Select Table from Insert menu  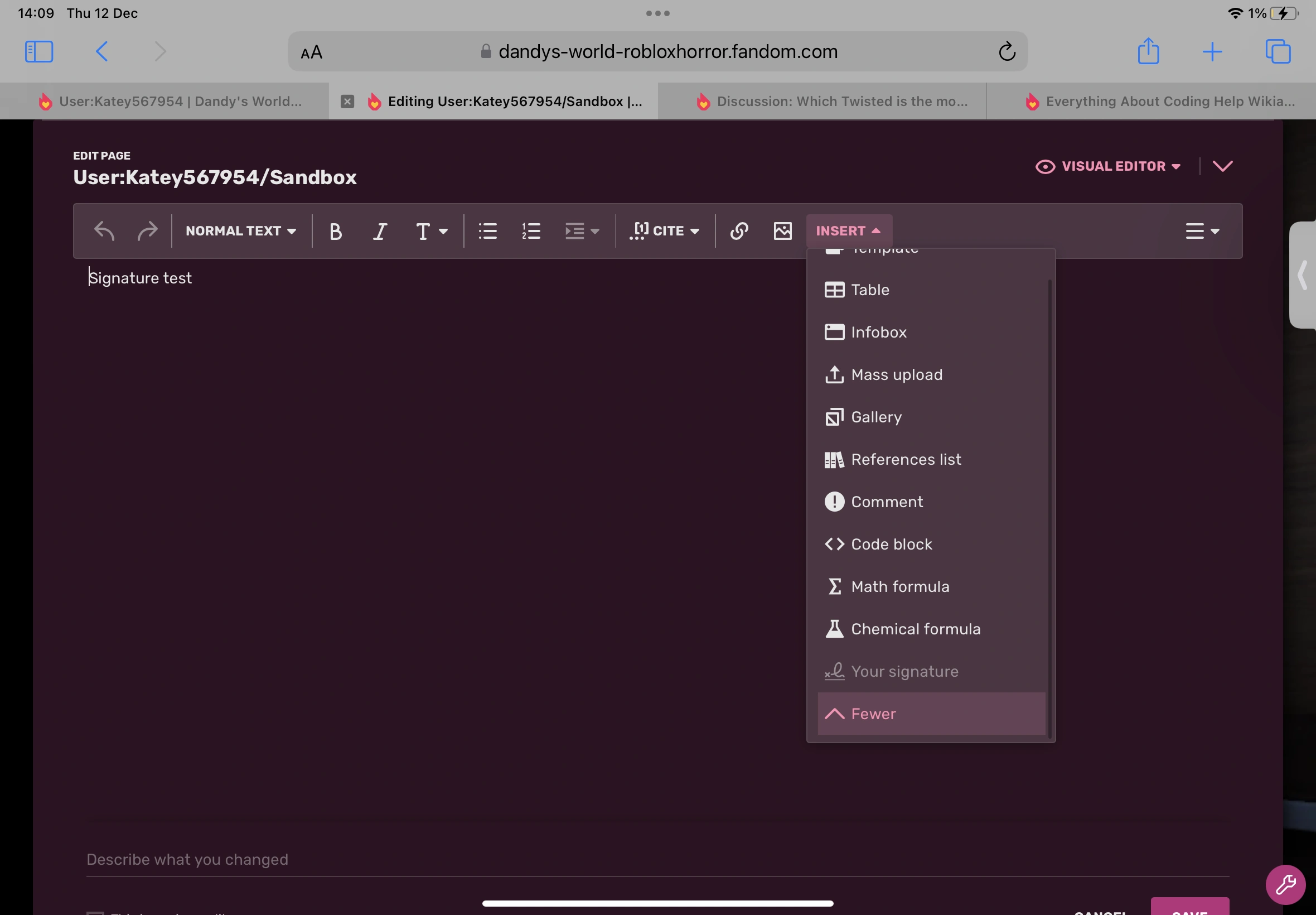[870, 290]
